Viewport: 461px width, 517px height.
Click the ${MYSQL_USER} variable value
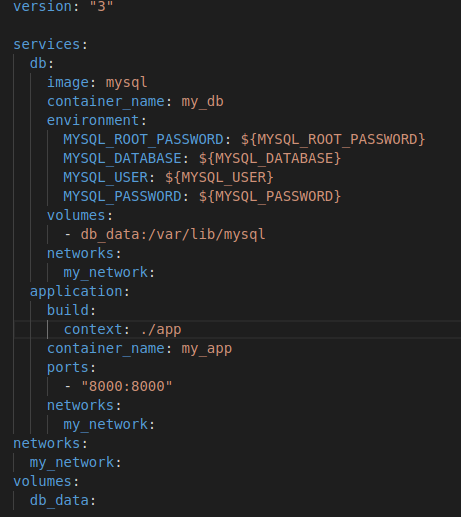(219, 177)
